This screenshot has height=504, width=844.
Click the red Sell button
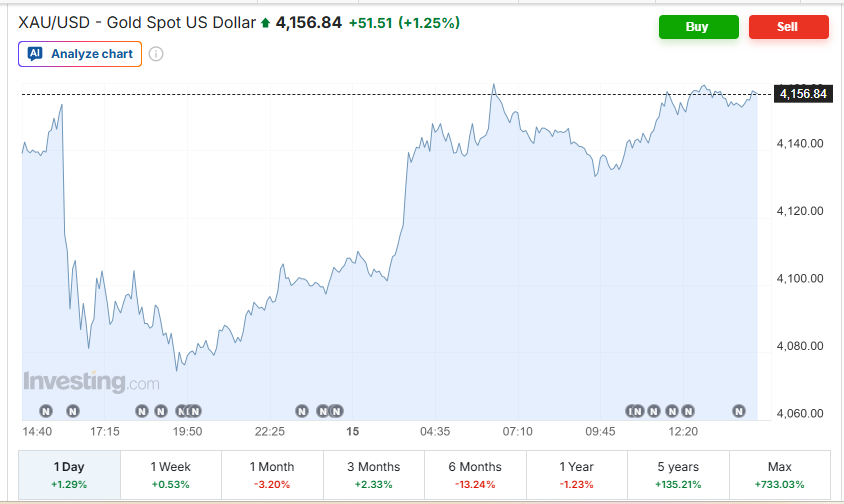click(789, 27)
